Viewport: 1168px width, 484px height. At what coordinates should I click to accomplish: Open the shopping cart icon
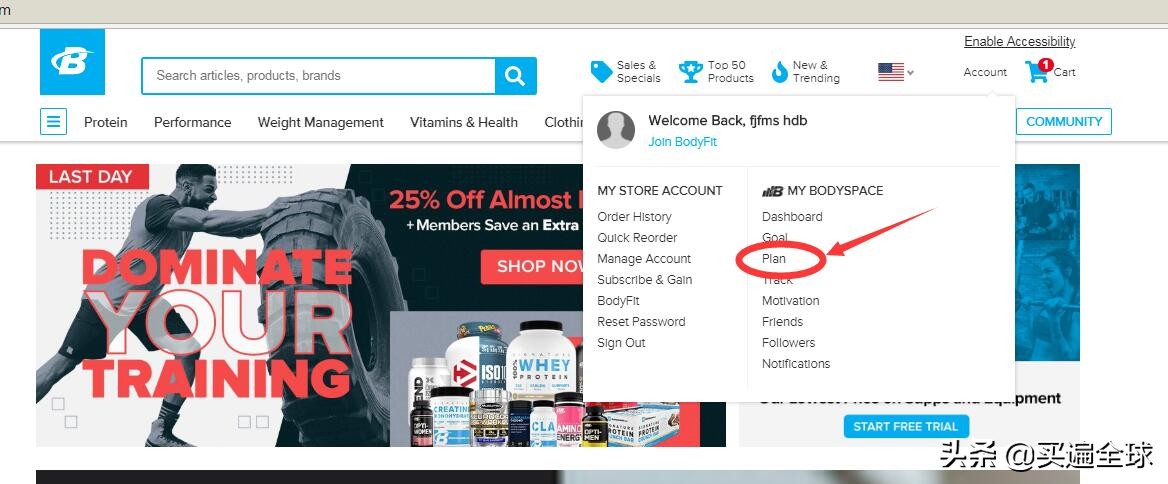coord(1038,71)
